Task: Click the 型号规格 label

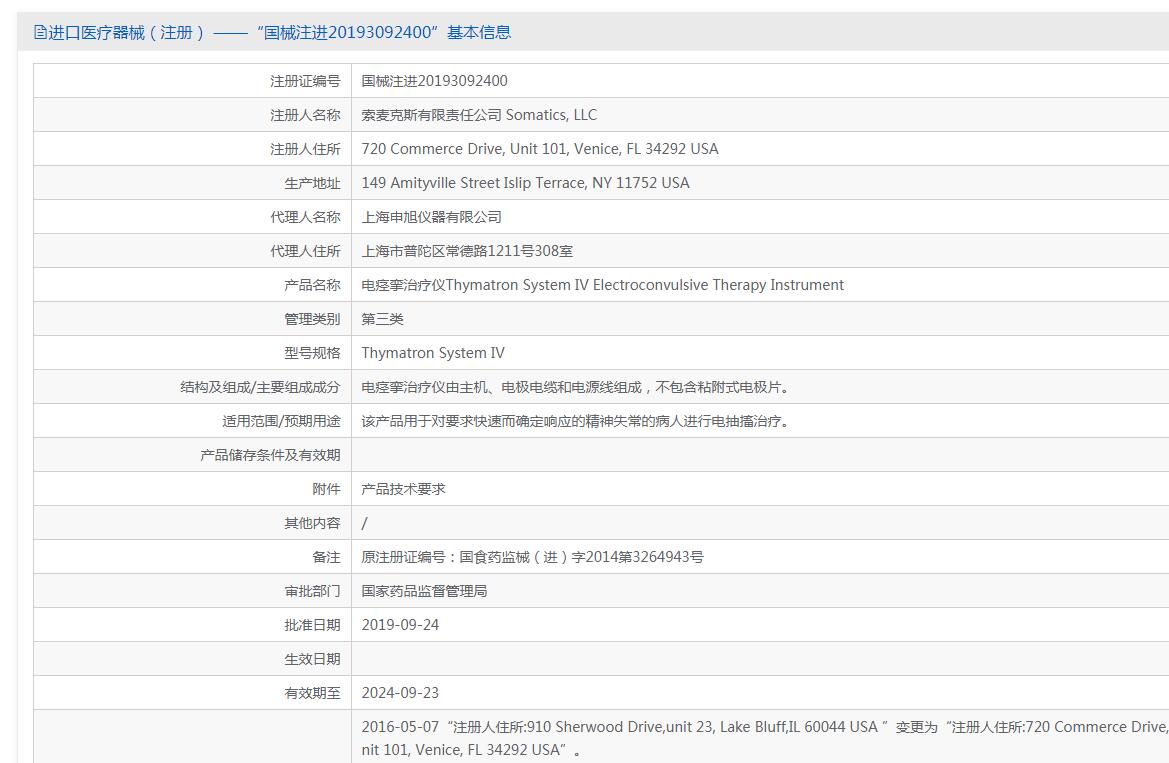Action: tap(312, 354)
